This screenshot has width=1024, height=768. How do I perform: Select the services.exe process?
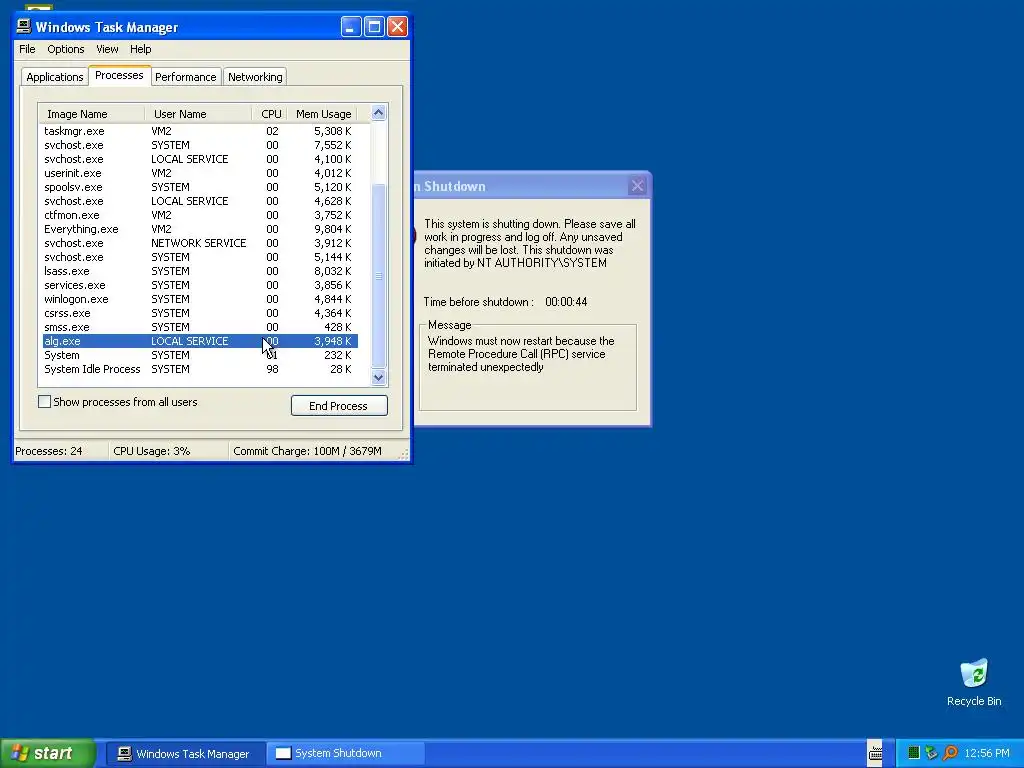coord(200,285)
